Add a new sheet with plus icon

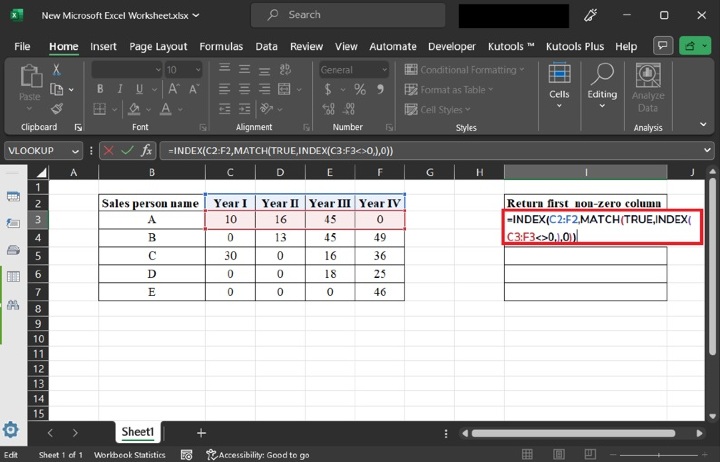(x=201, y=433)
